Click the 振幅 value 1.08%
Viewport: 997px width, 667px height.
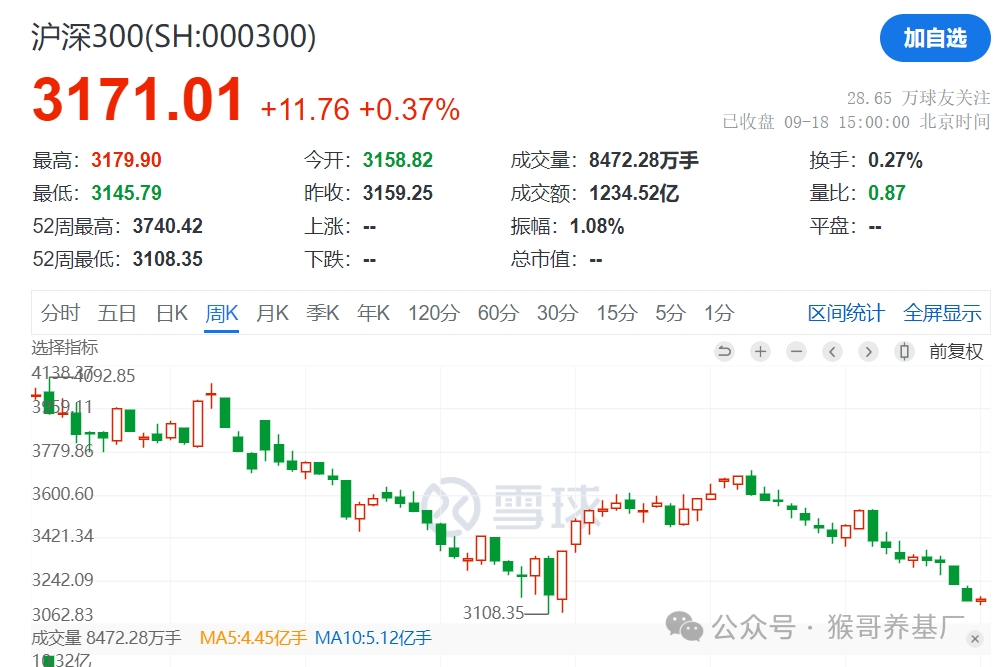(596, 226)
